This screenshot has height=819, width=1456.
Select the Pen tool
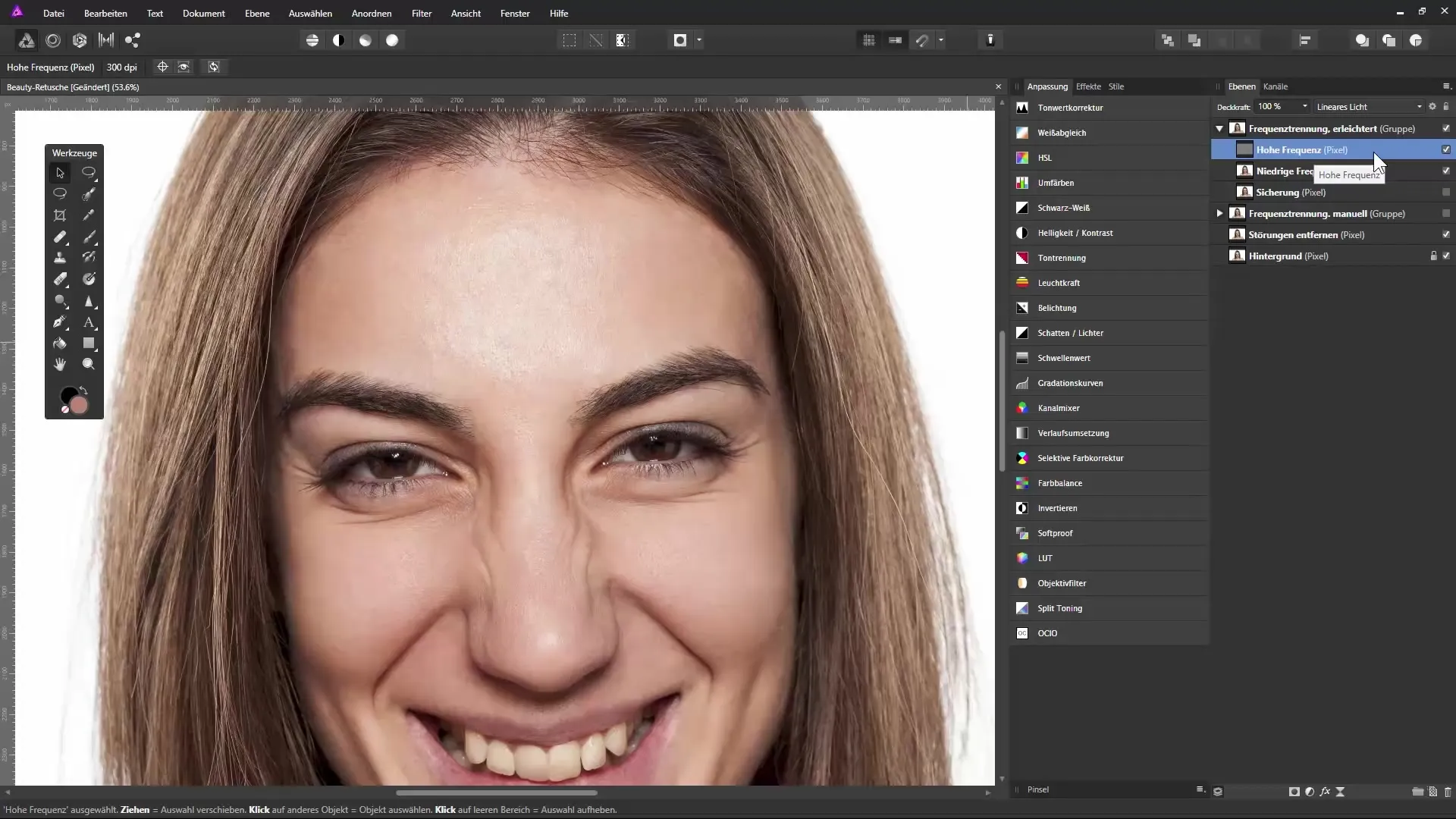click(x=60, y=322)
